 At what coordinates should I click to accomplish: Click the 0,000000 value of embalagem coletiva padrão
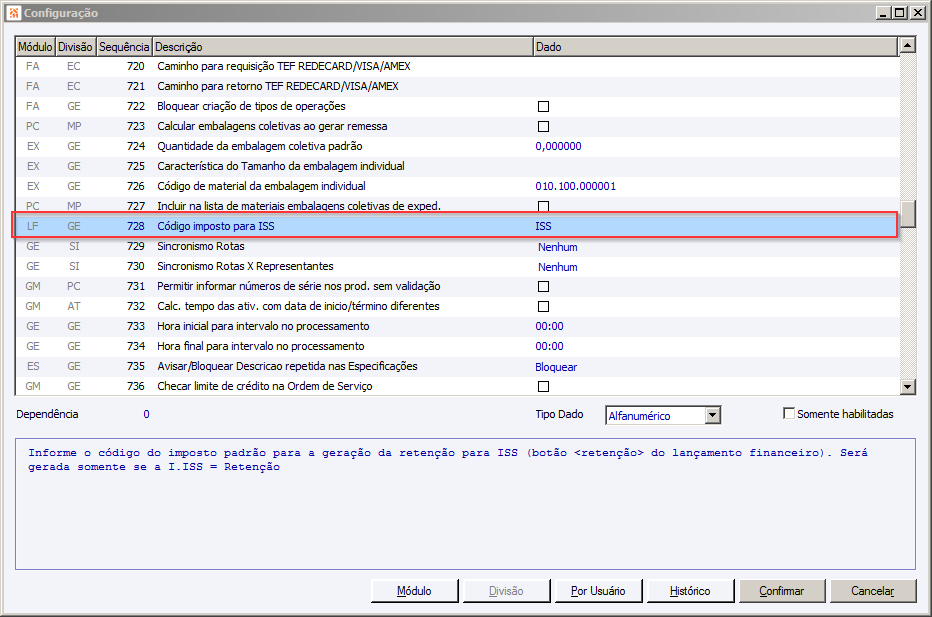click(x=558, y=146)
